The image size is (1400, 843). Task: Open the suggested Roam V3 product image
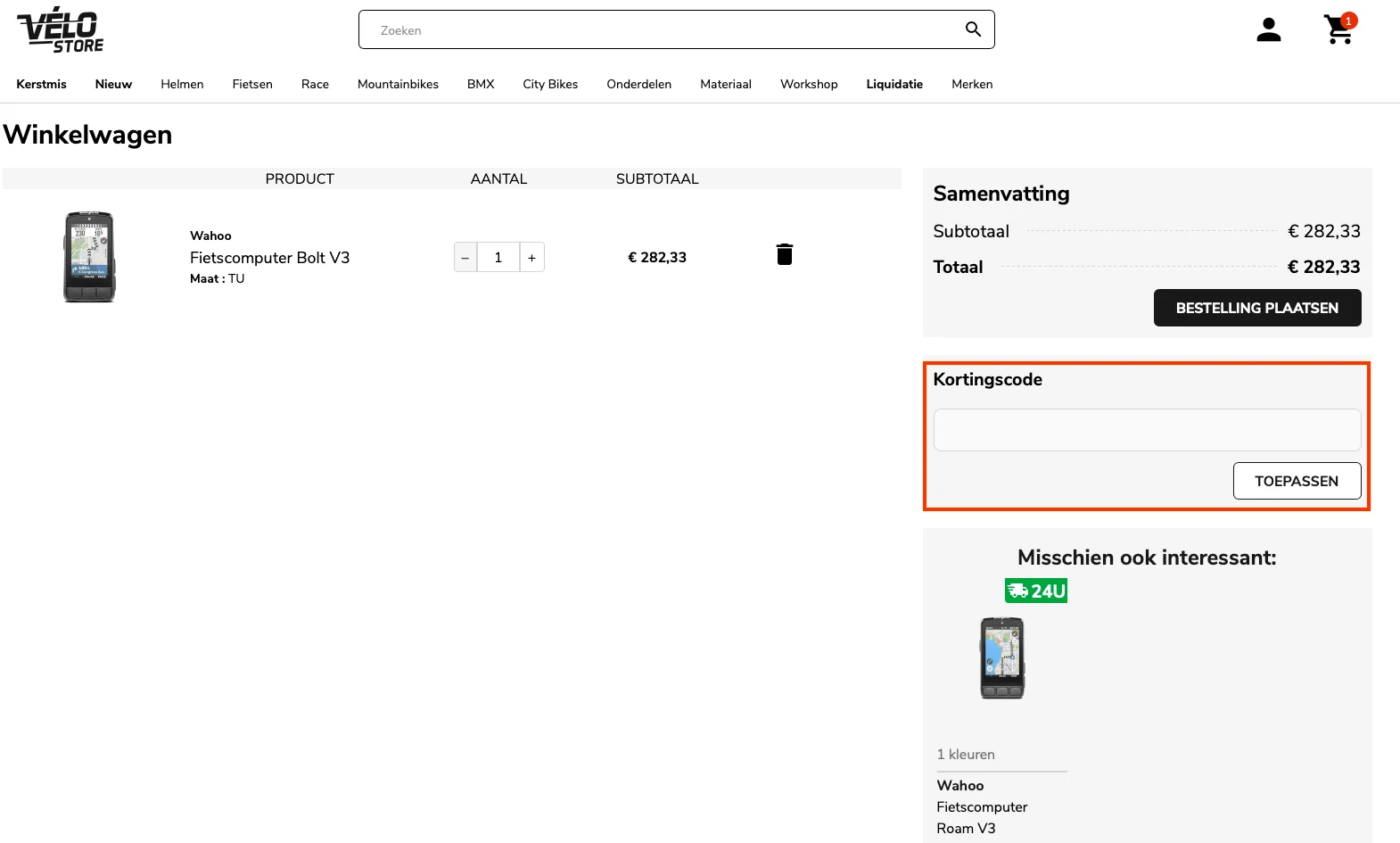click(x=1001, y=658)
